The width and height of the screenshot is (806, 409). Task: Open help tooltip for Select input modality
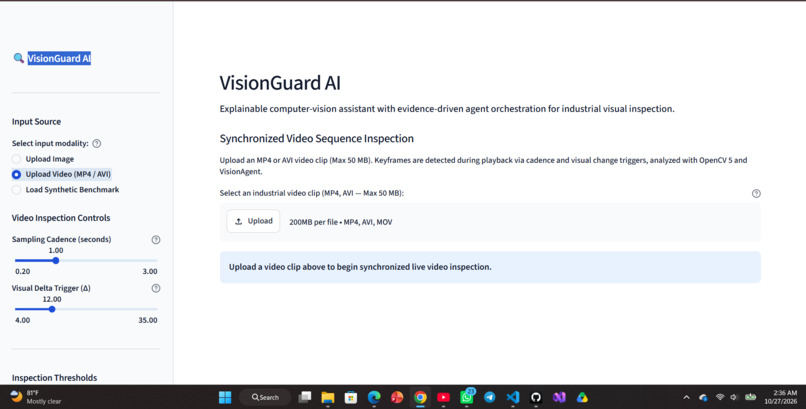[97, 143]
